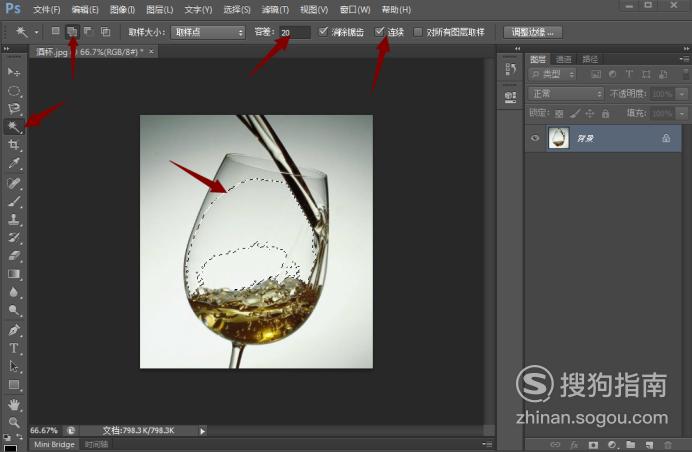Open the 图像(I) menu
692x452 pixels.
(122, 9)
